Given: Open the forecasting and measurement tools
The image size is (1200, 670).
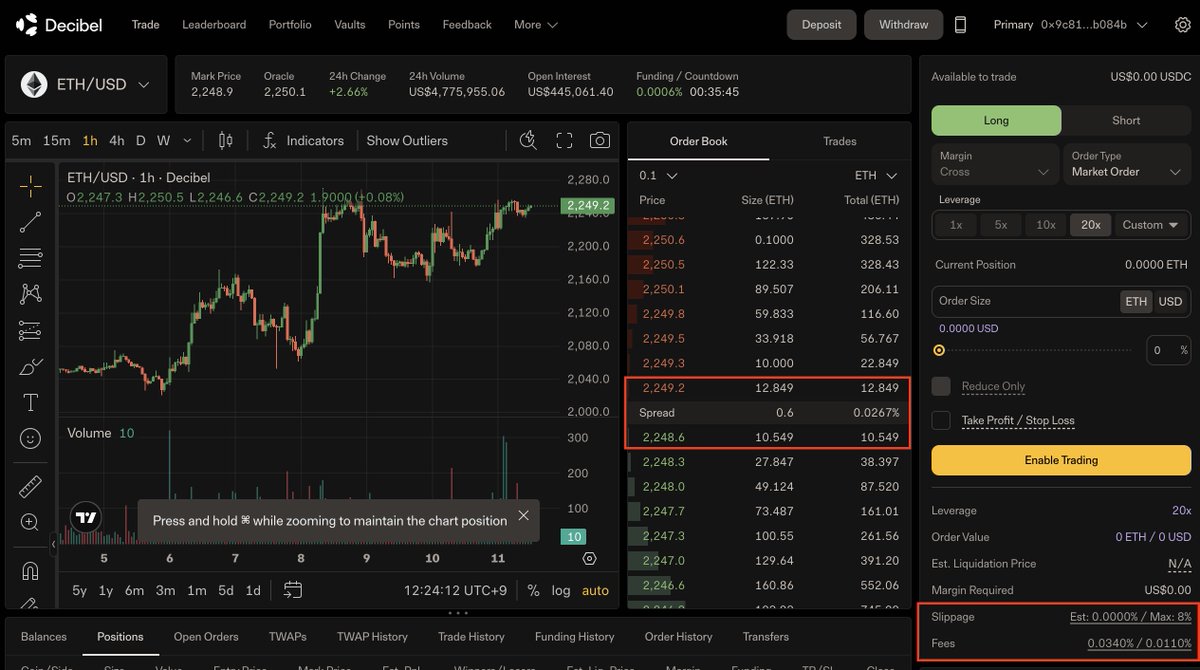Looking at the screenshot, I should tap(30, 330).
